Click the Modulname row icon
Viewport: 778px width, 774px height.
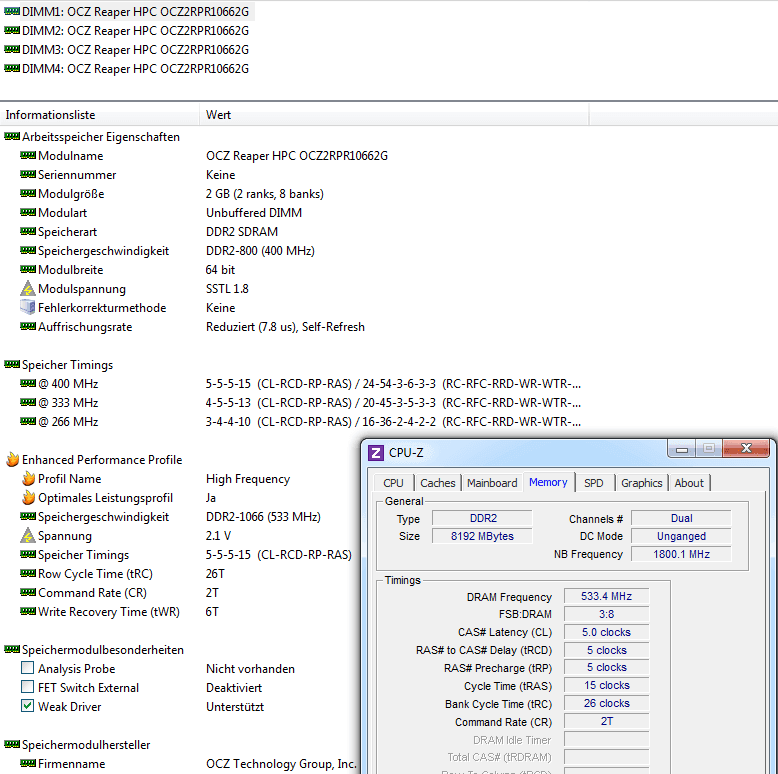click(28, 155)
